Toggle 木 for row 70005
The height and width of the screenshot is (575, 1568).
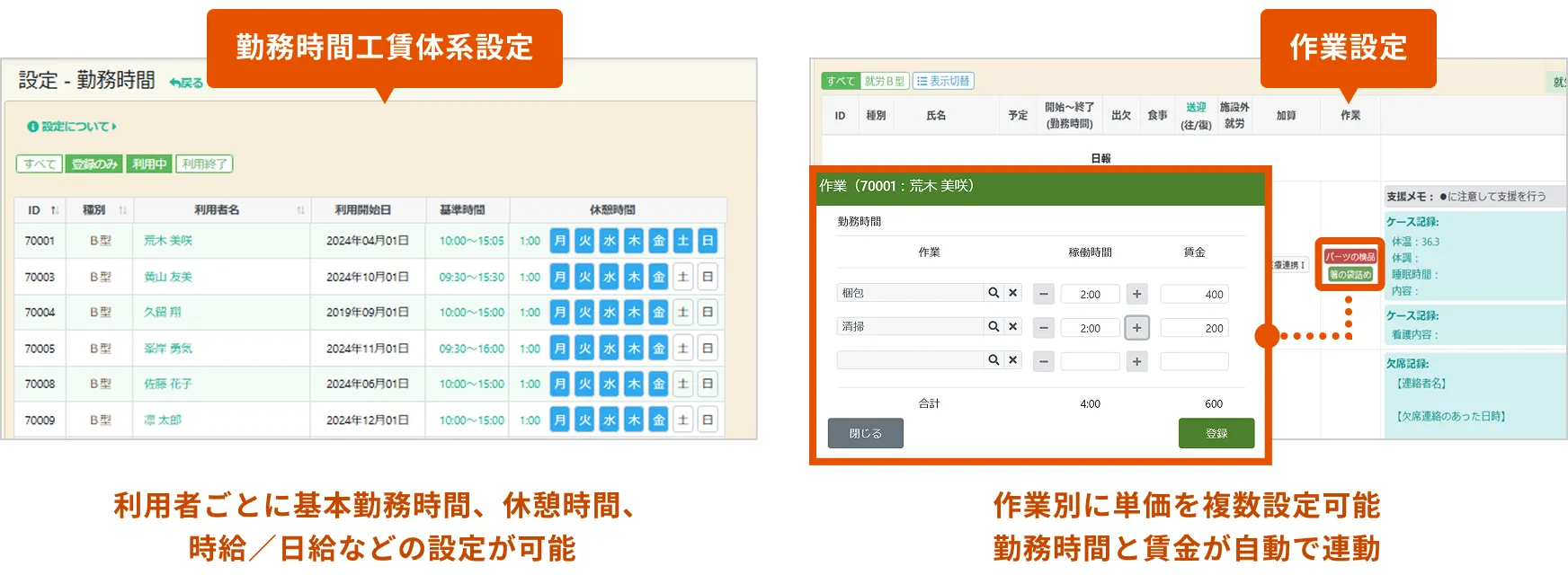(634, 348)
